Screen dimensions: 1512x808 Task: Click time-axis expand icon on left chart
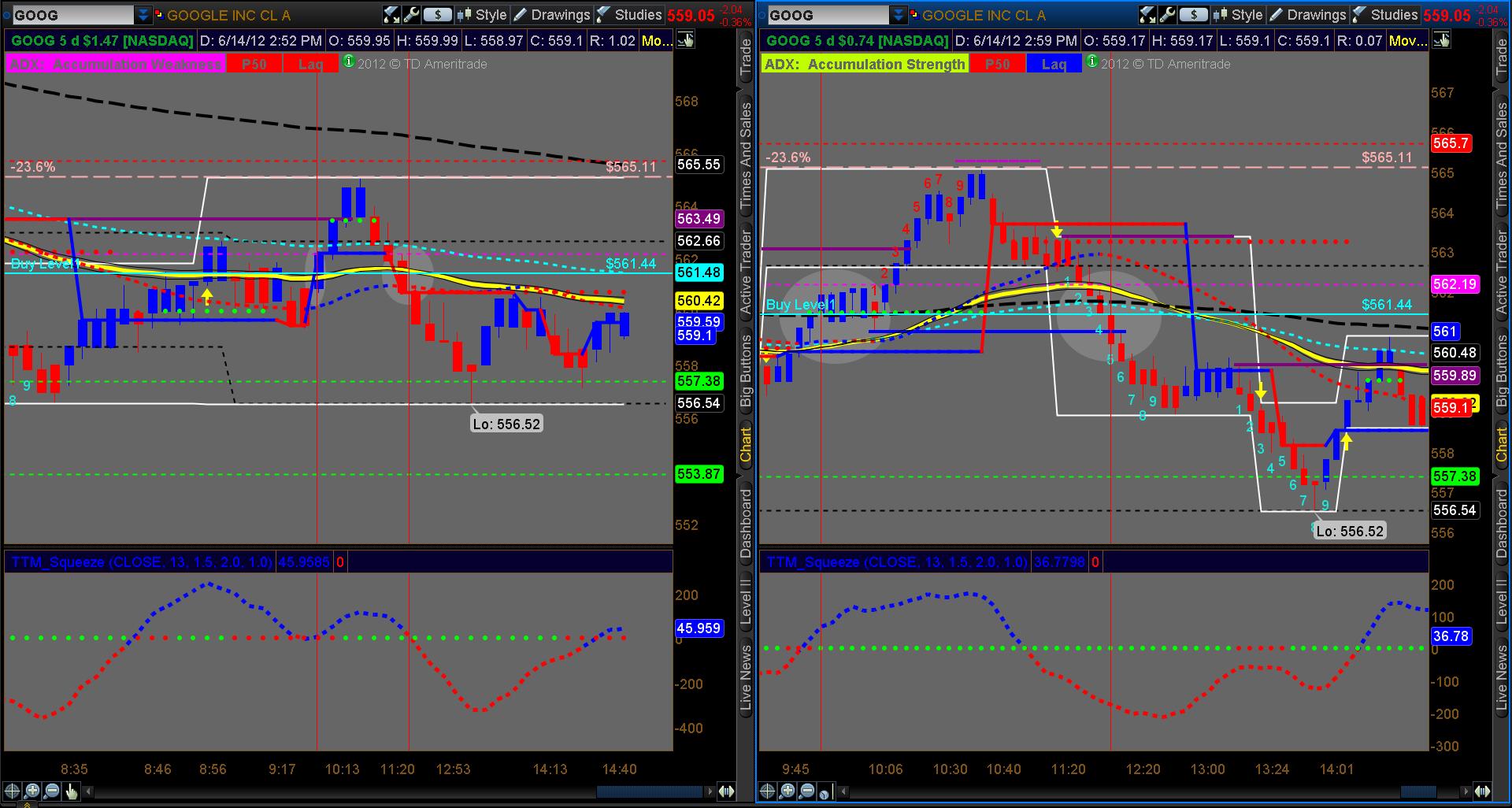coord(726,791)
